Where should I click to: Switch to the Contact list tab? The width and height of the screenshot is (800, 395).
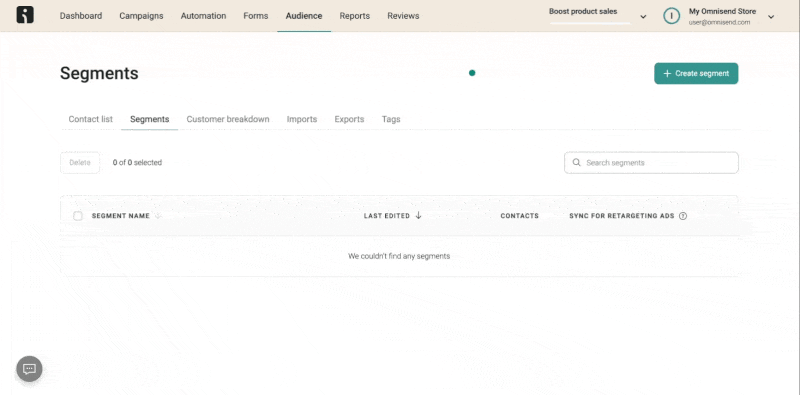click(x=90, y=119)
